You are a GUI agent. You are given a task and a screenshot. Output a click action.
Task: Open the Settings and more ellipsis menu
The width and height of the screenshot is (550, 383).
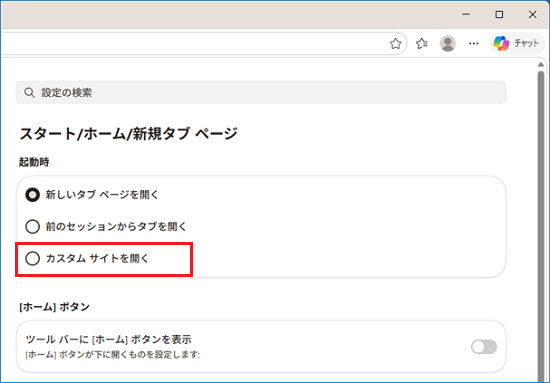pos(474,43)
